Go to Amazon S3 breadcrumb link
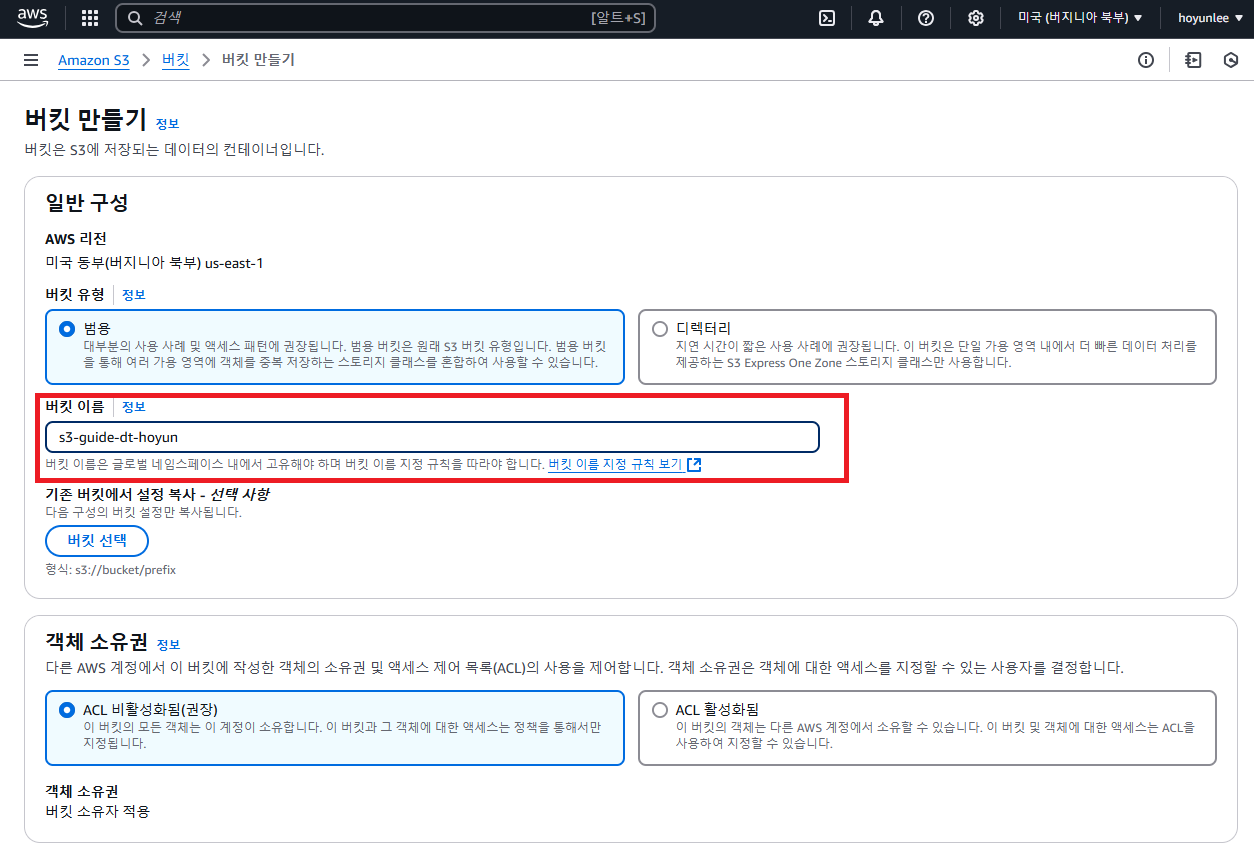 94,60
